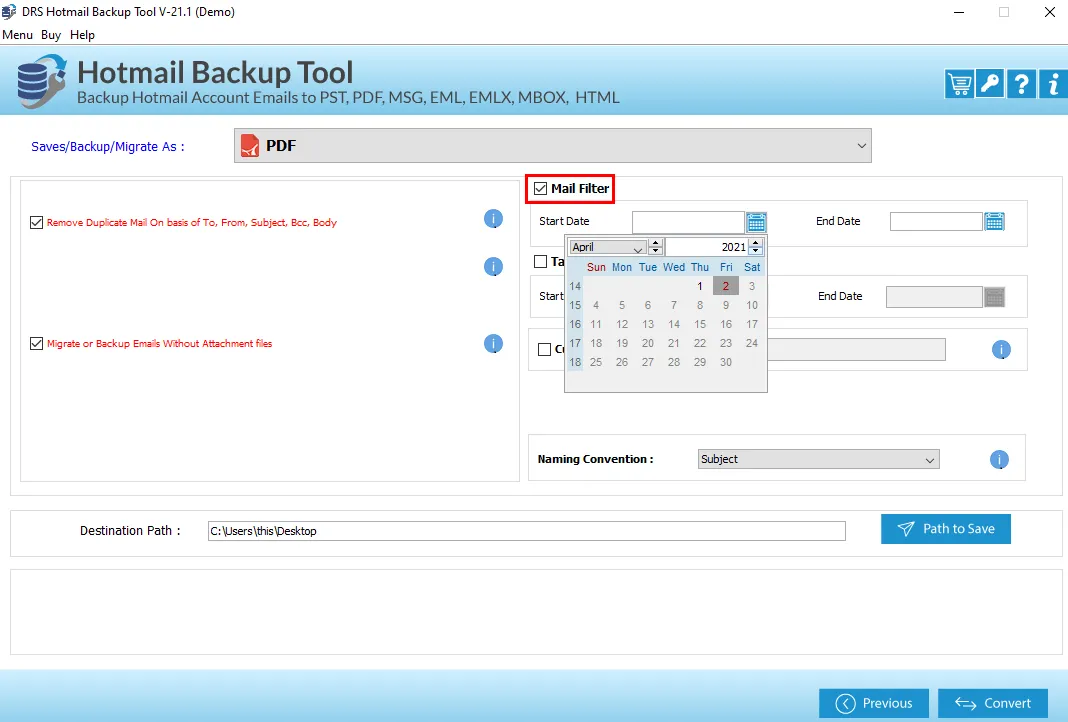Pick April 21 in the calendar
Viewport: 1068px width, 722px height.
(x=674, y=343)
